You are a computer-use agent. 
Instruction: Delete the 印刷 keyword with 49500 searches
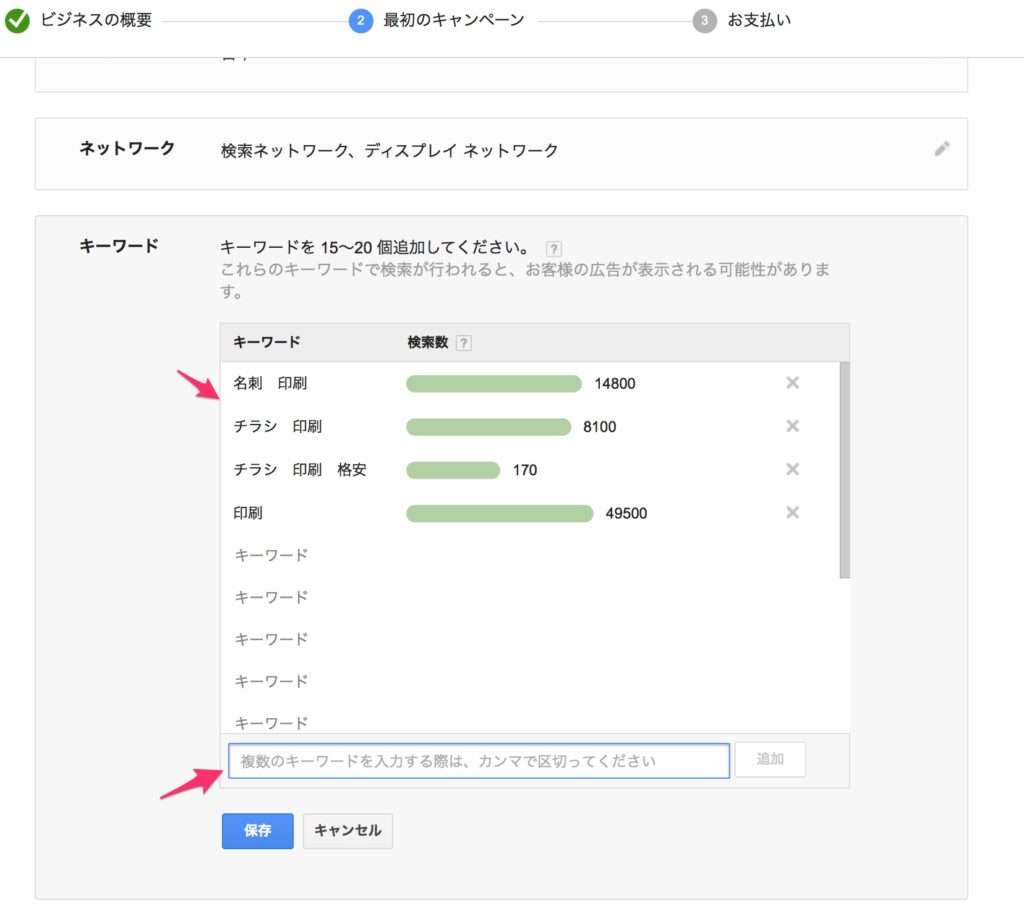(x=792, y=512)
